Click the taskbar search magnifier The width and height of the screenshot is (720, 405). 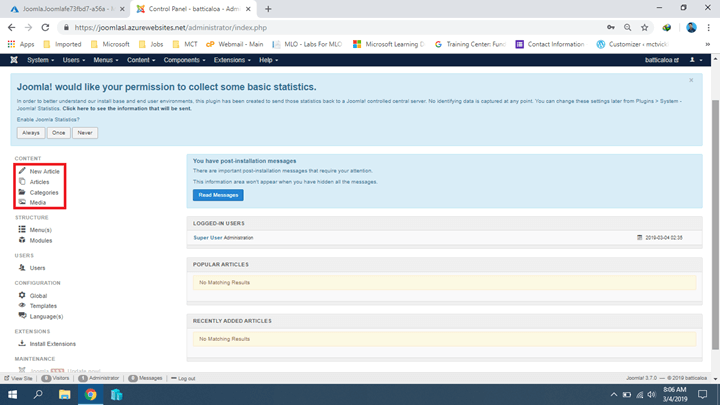pos(38,394)
